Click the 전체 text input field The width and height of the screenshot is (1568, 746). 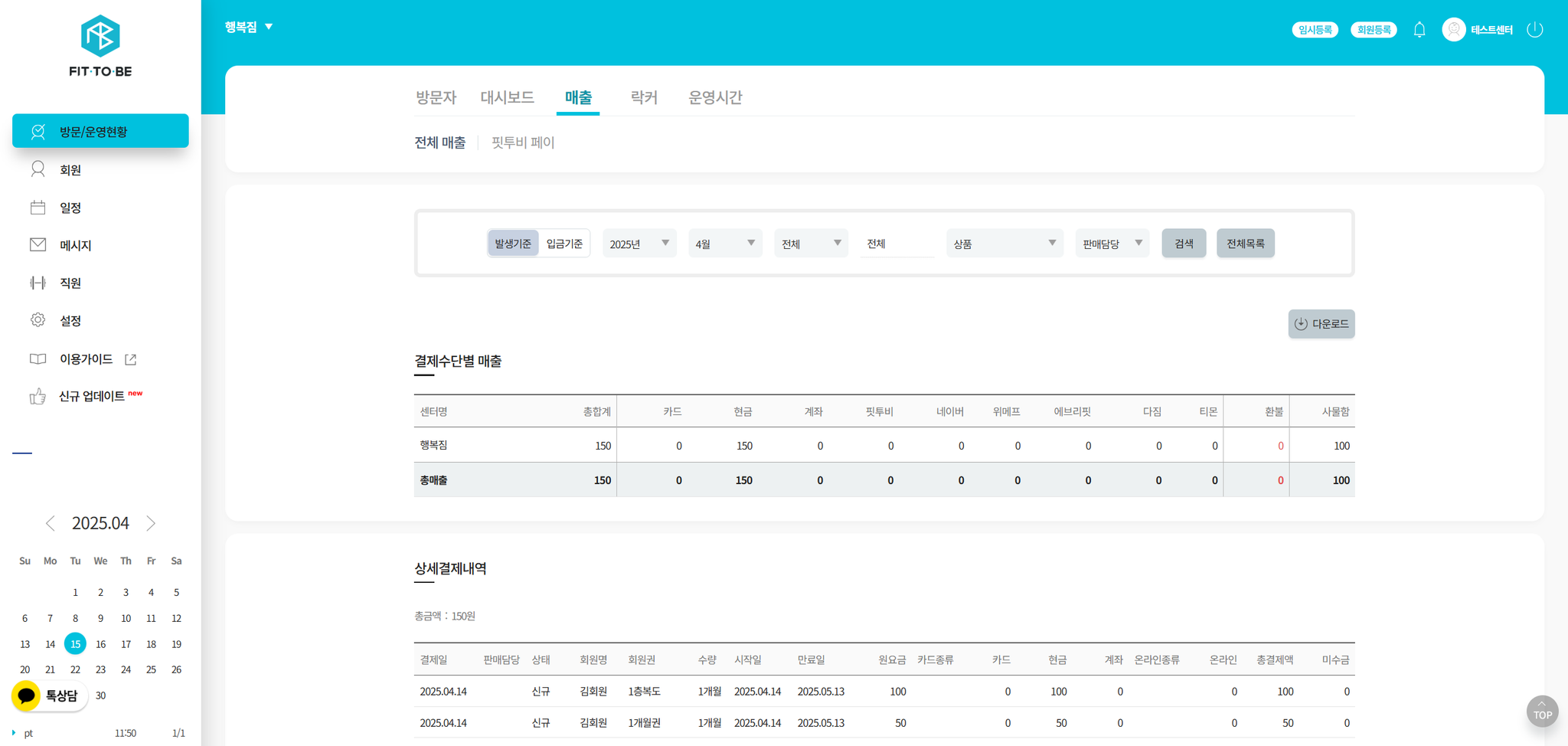(897, 244)
